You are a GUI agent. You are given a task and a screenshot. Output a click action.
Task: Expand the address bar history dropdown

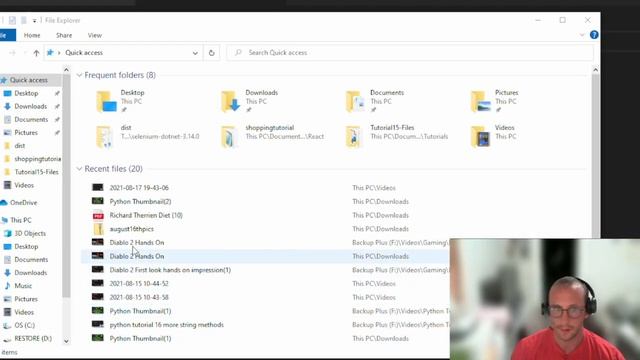click(x=195, y=53)
